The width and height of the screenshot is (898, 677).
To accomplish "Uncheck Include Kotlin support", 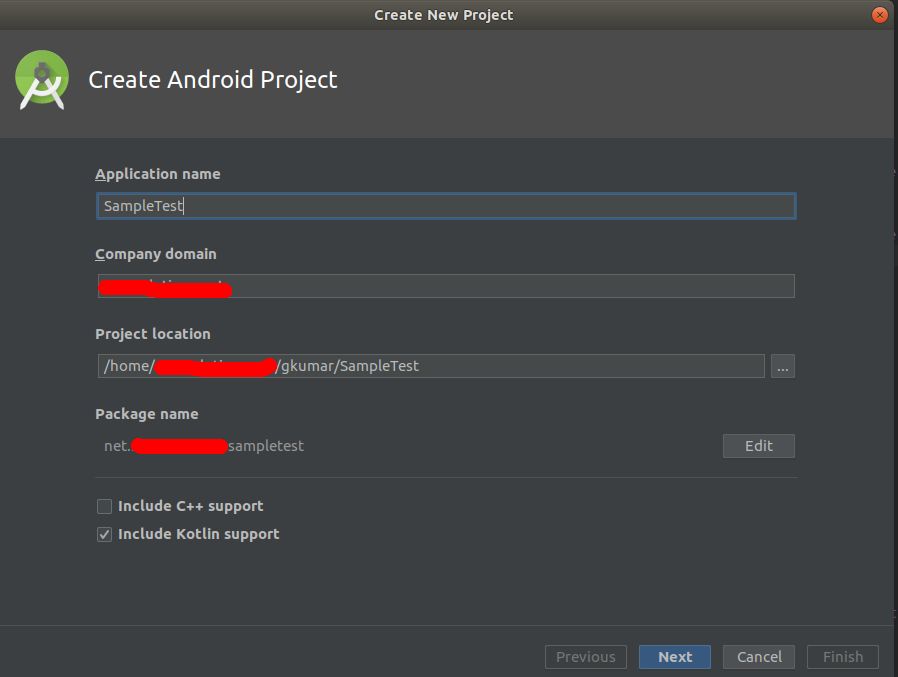I will click(x=104, y=534).
